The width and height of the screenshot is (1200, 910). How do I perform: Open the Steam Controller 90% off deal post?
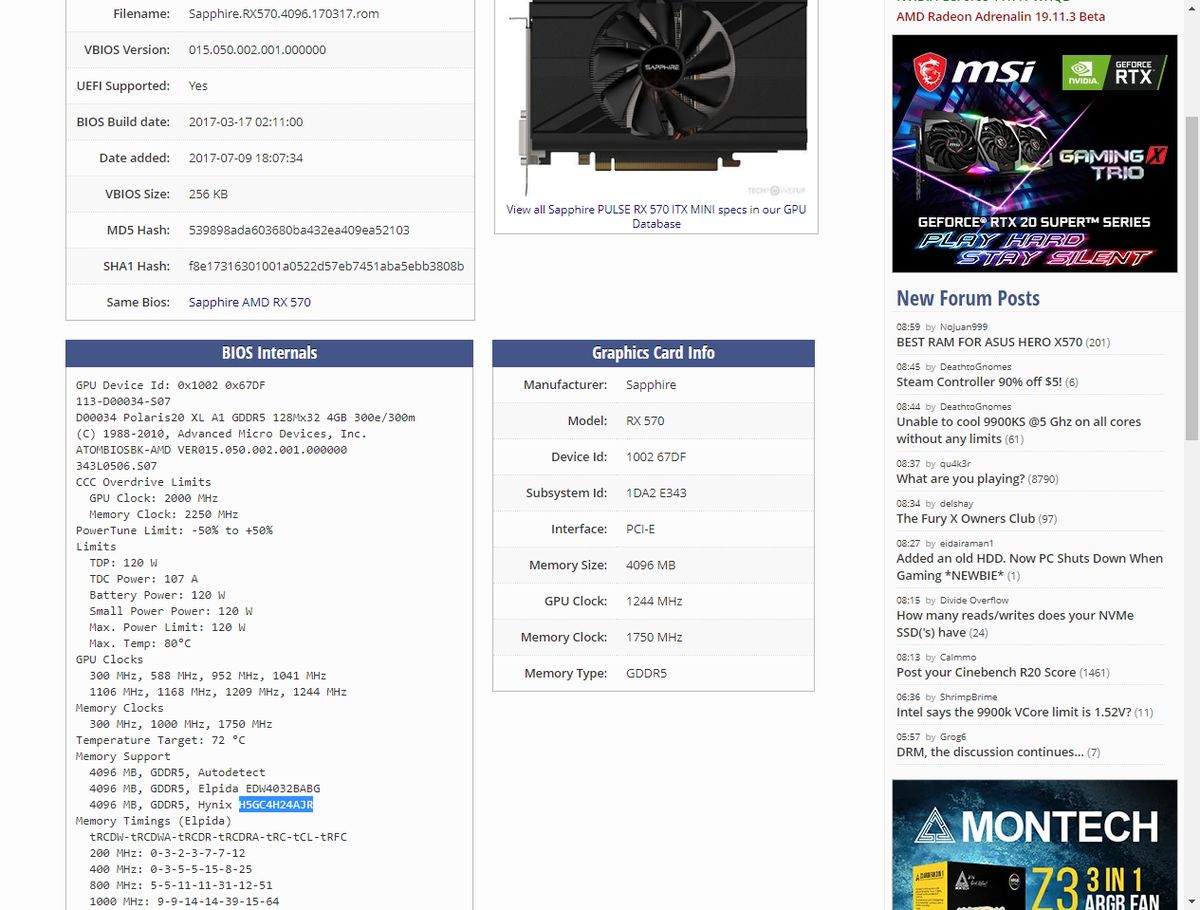[x=978, y=381]
